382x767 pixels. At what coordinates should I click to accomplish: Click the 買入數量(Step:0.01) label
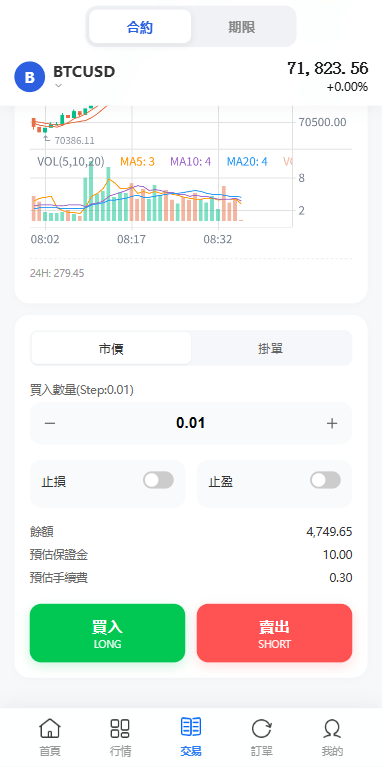pos(82,390)
